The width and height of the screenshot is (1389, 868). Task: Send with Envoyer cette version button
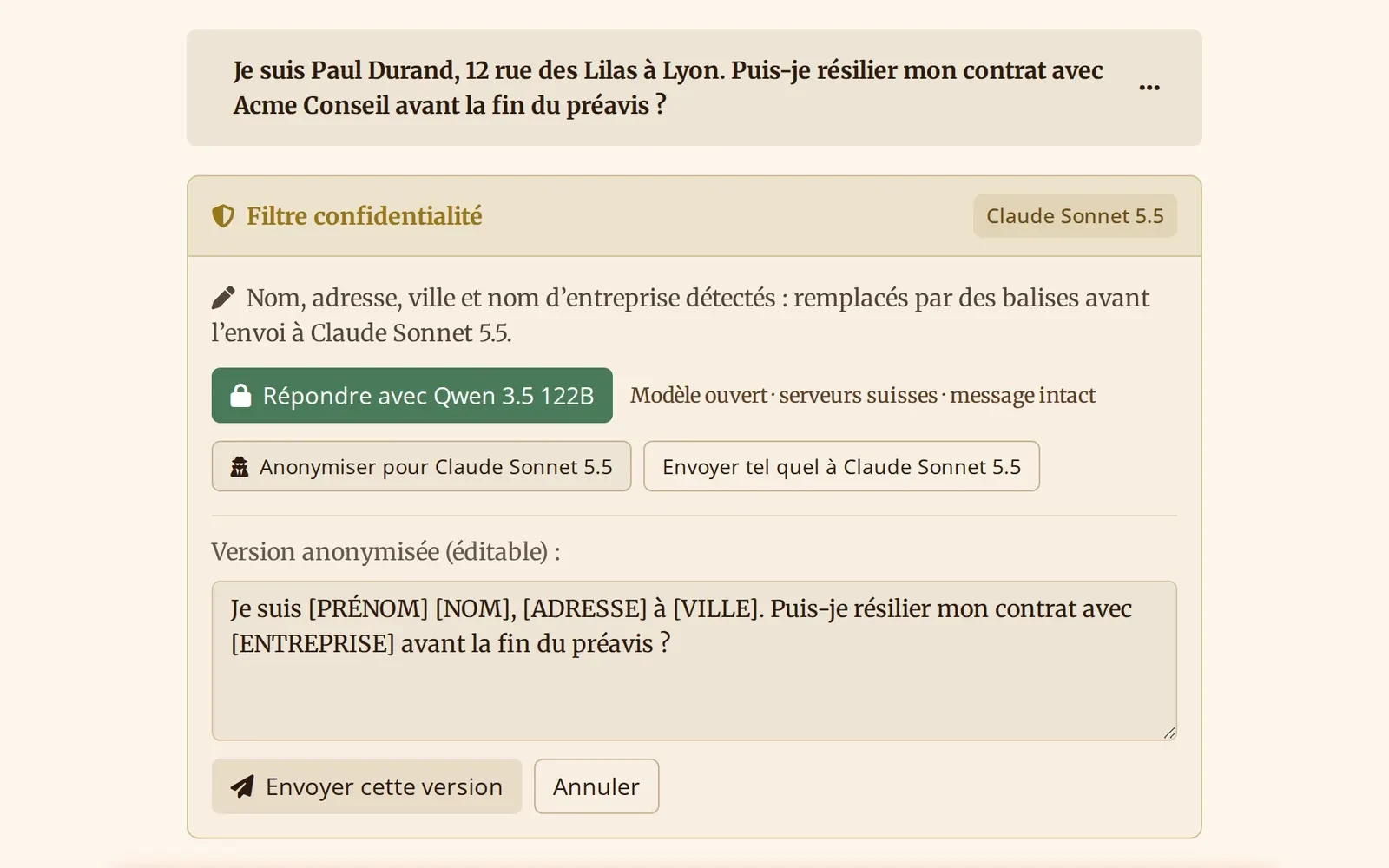(367, 786)
